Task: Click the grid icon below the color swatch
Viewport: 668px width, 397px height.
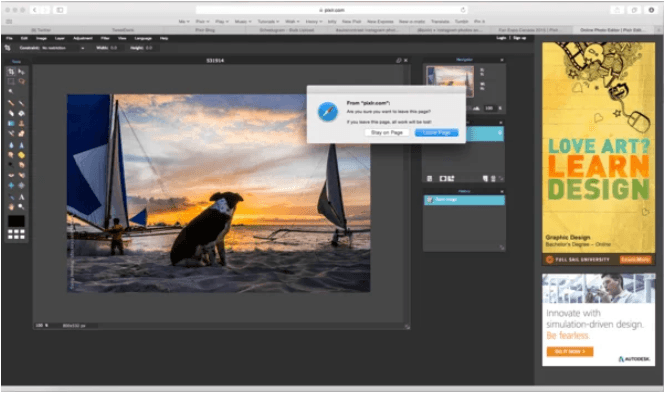Action: [x=16, y=234]
